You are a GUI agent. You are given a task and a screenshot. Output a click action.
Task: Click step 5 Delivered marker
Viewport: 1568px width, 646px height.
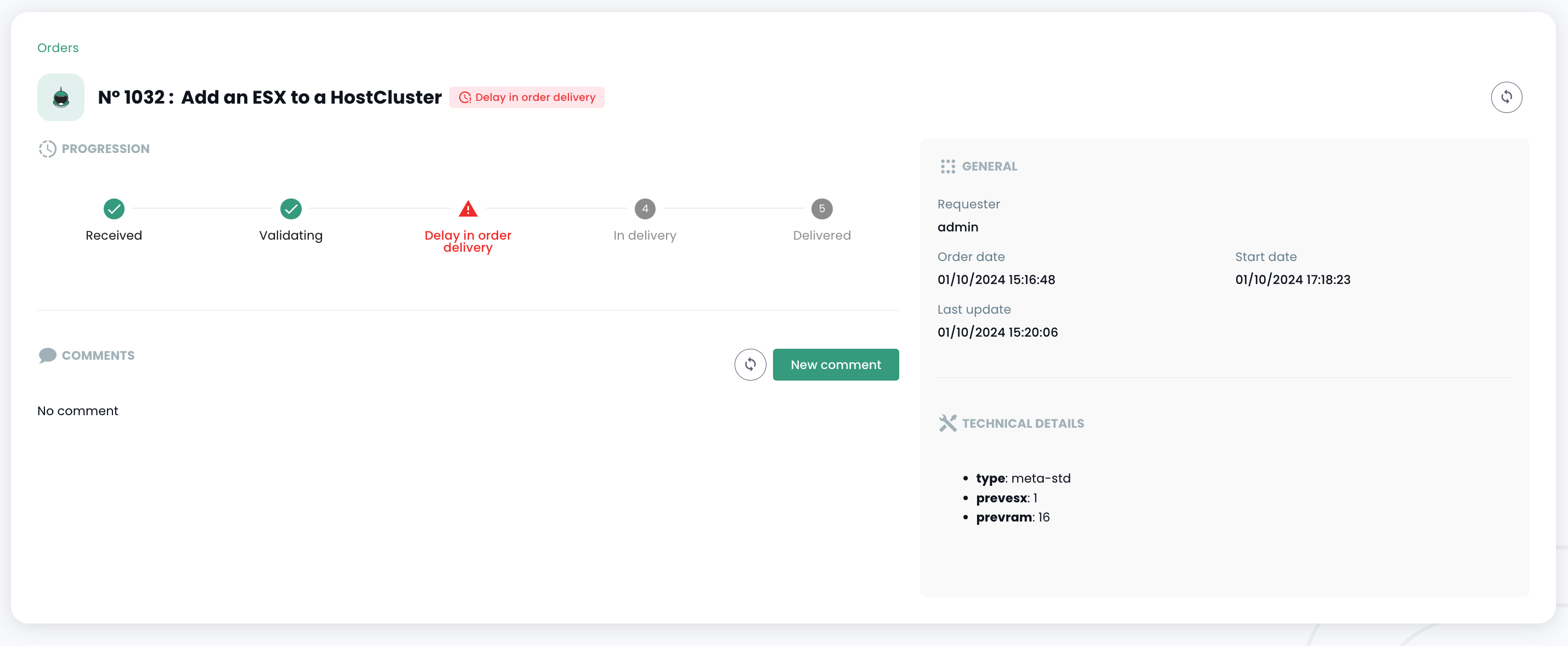(x=822, y=208)
